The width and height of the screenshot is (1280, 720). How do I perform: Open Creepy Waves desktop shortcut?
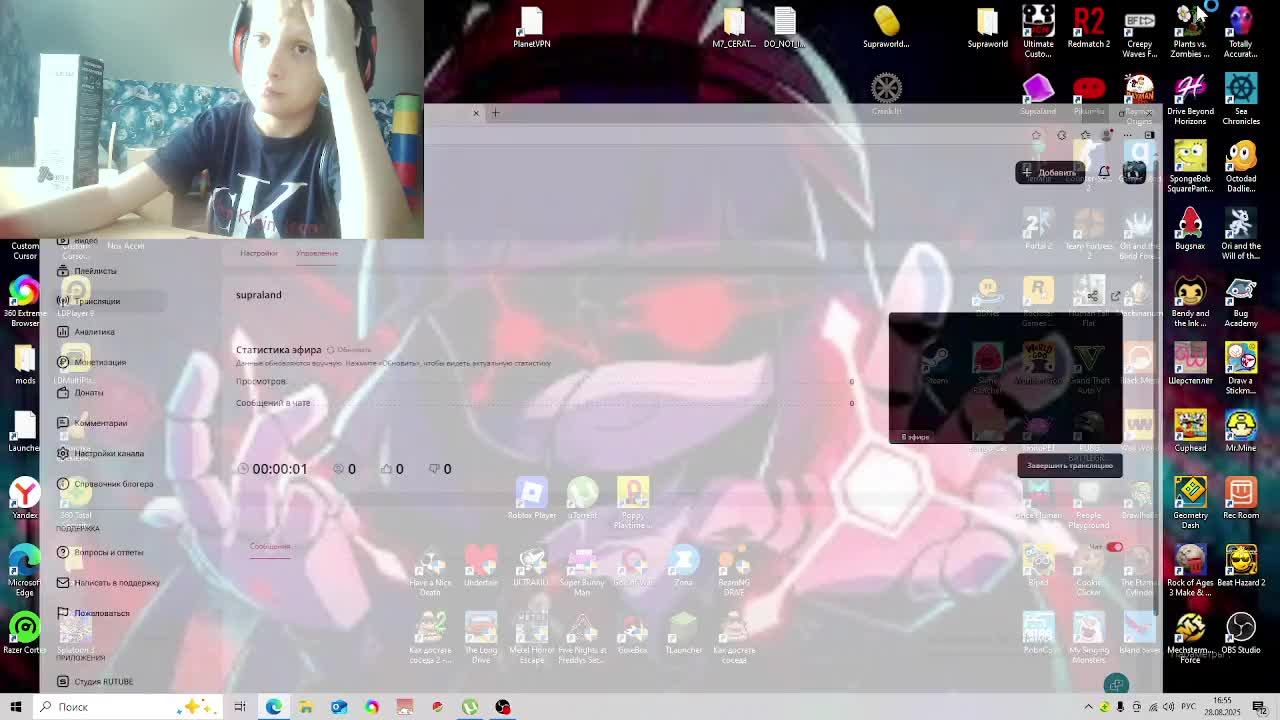click(x=1139, y=31)
